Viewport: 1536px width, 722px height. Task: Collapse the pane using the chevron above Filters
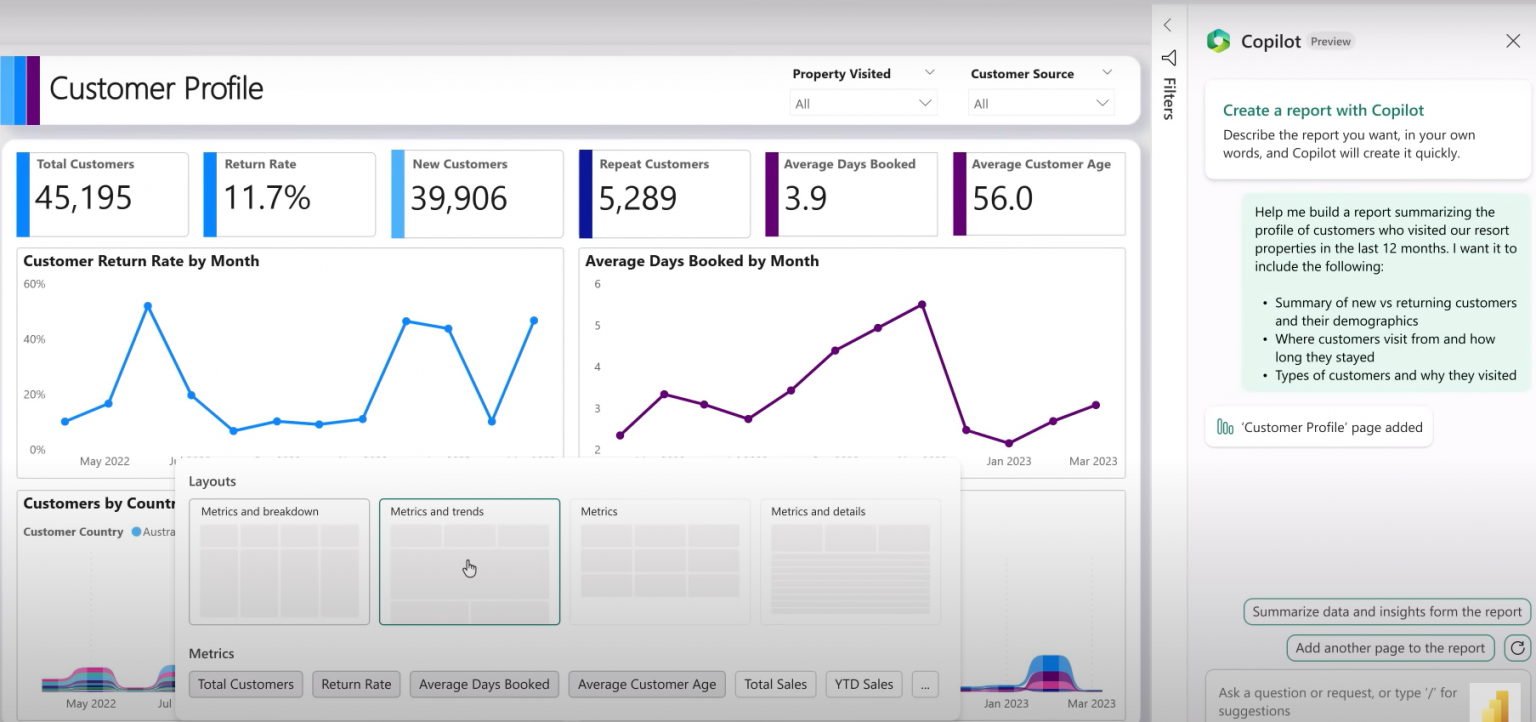(1168, 25)
